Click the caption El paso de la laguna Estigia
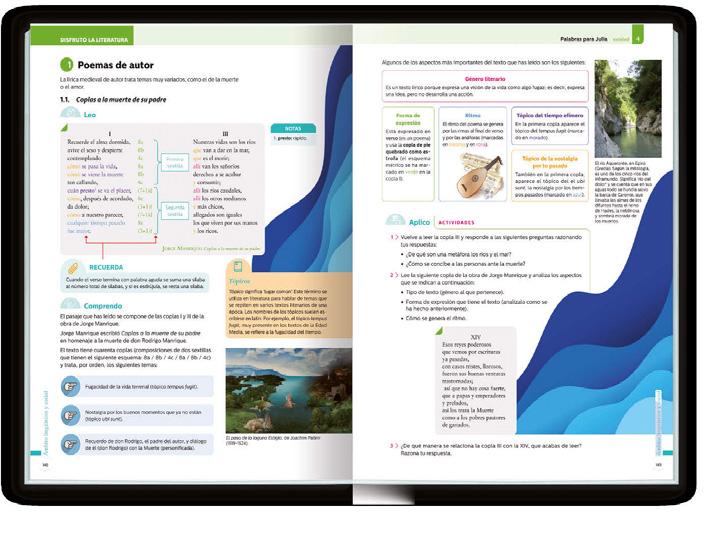The image size is (713, 545). [273, 440]
